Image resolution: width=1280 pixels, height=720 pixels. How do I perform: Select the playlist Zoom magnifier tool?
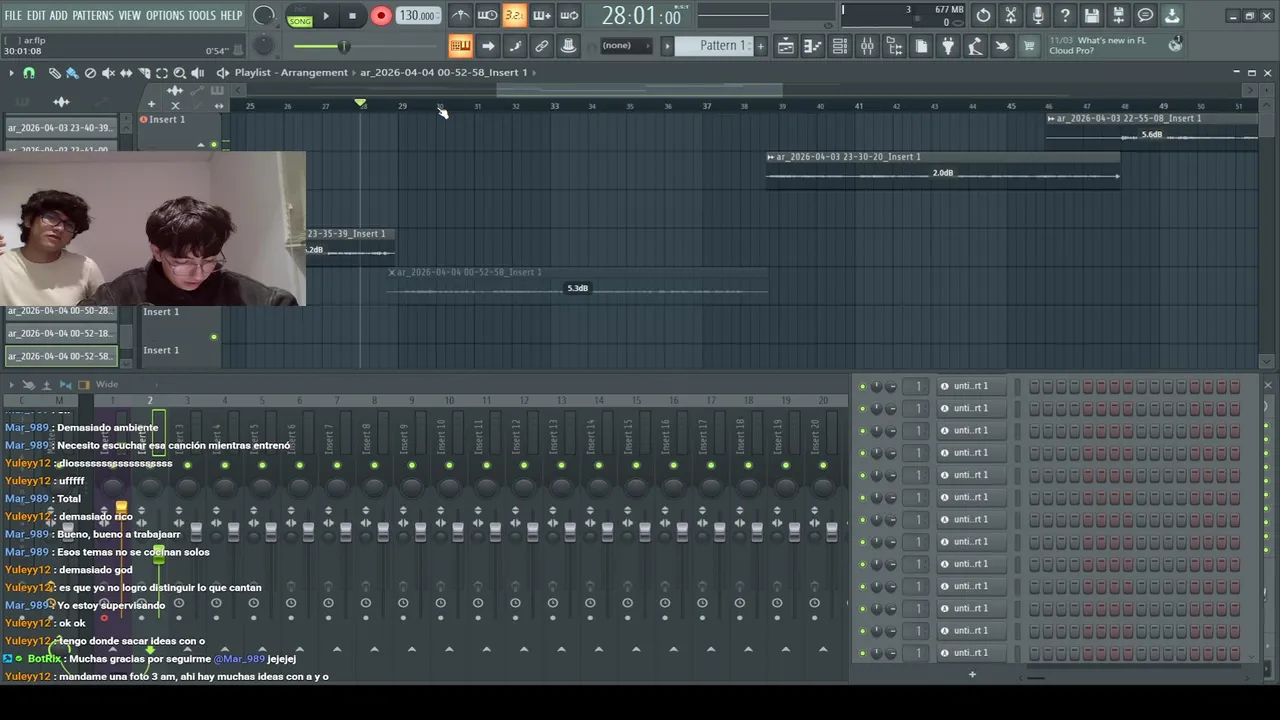click(x=180, y=73)
